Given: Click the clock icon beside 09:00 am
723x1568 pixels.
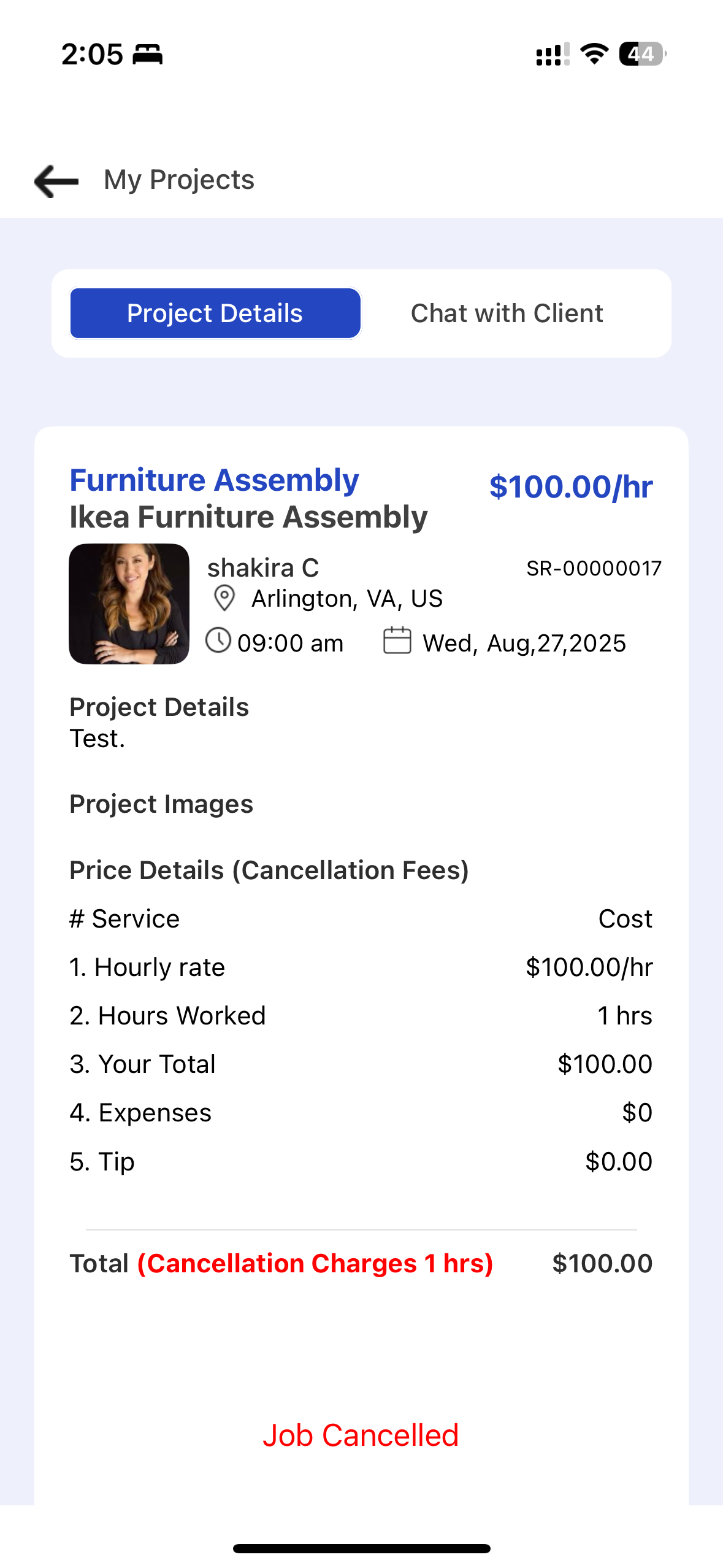Looking at the screenshot, I should pos(218,640).
